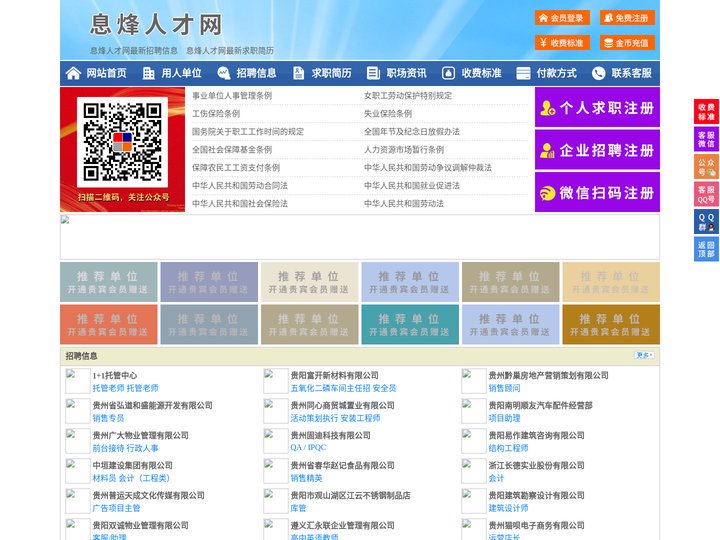This screenshot has width=720, height=540.
Task: Click the golden-brown 推荐单位 tile
Action: point(611,325)
